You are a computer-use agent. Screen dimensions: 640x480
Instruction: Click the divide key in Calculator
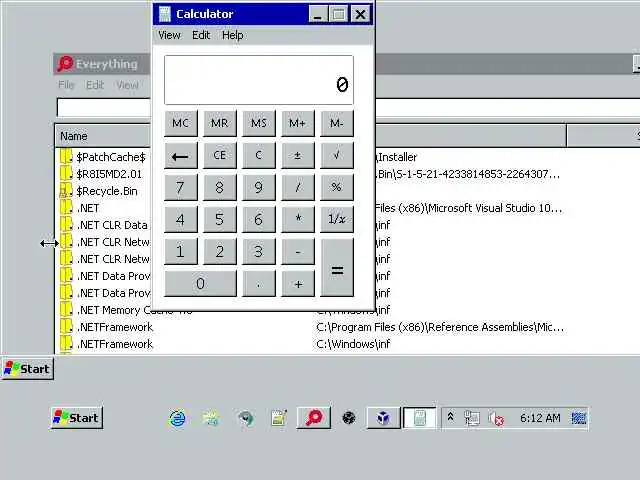pyautogui.click(x=298, y=187)
